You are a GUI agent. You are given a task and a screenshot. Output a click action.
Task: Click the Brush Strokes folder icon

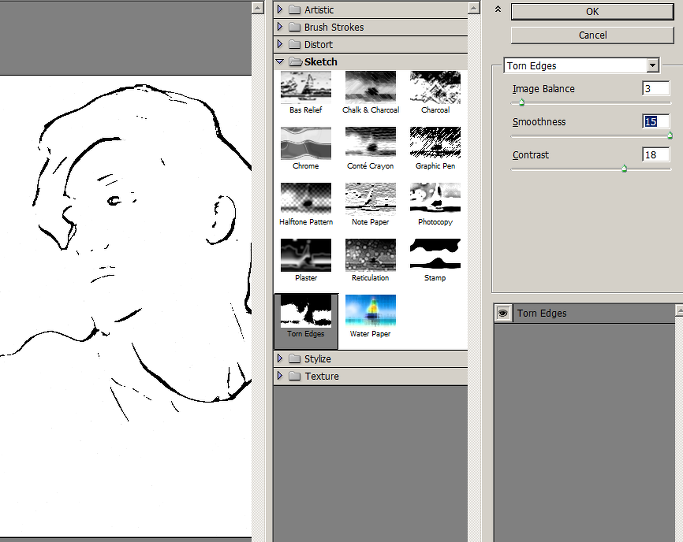point(295,27)
